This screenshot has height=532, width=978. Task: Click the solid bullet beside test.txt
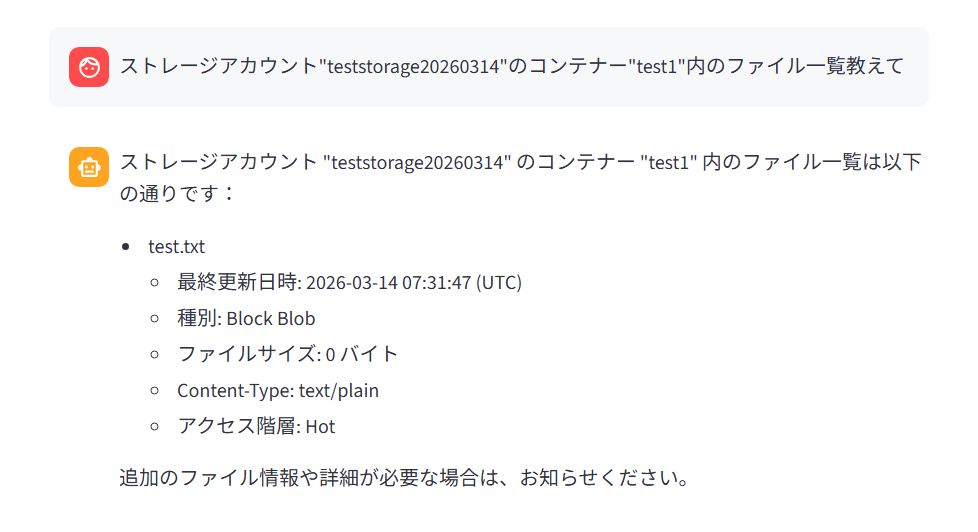pos(125,246)
